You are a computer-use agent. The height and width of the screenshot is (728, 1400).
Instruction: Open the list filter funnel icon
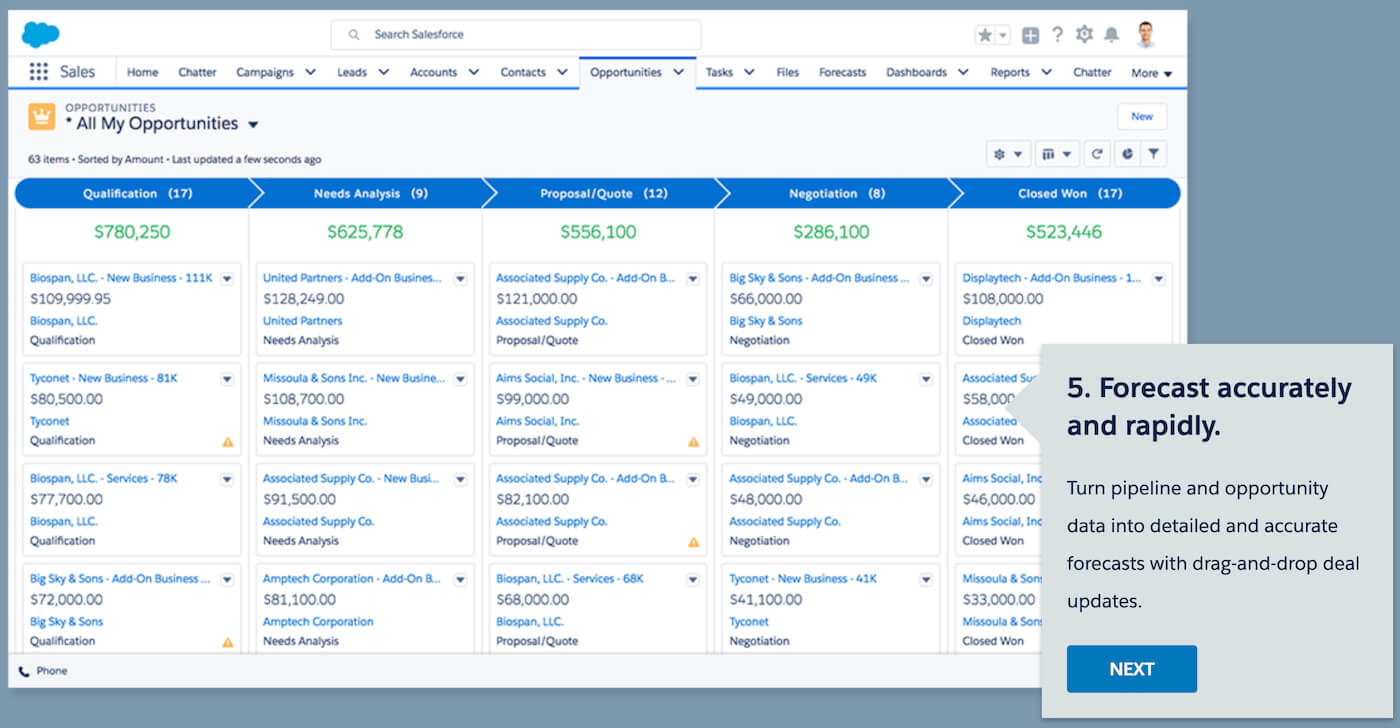pos(1154,154)
